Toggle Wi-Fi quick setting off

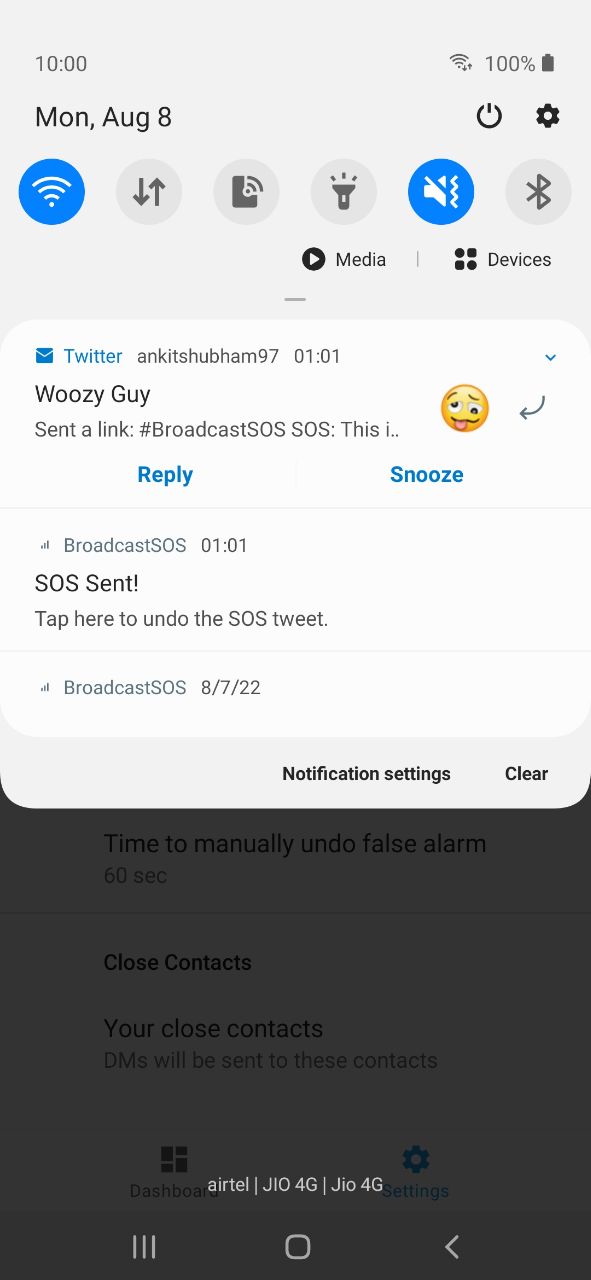pyautogui.click(x=52, y=191)
